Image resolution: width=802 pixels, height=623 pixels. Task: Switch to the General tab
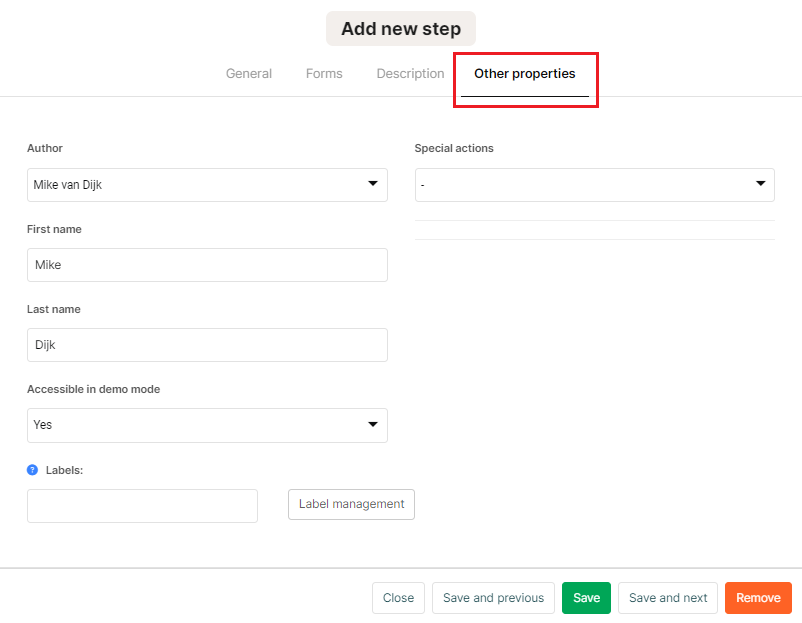[249, 74]
